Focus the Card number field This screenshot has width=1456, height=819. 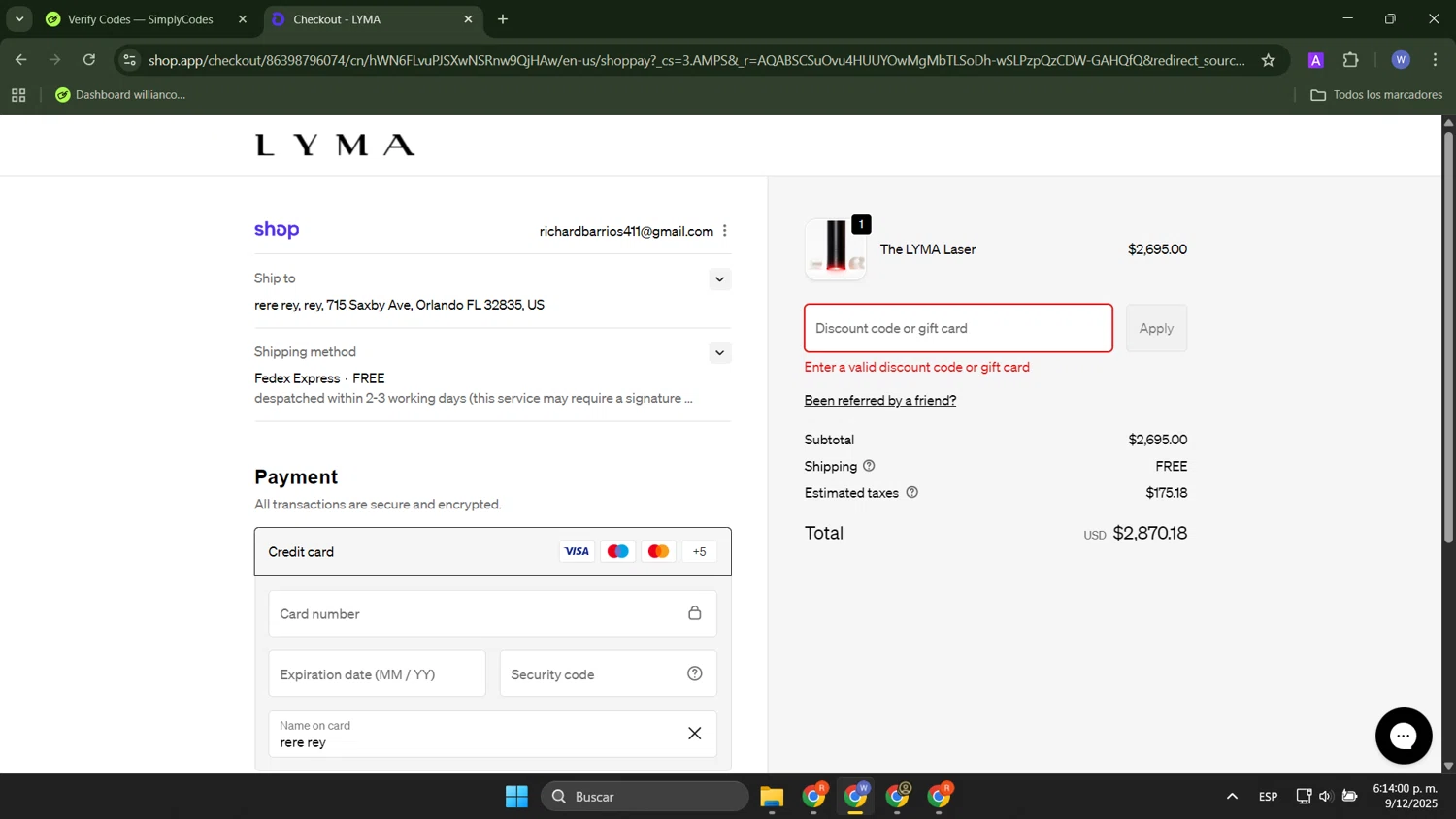click(493, 614)
